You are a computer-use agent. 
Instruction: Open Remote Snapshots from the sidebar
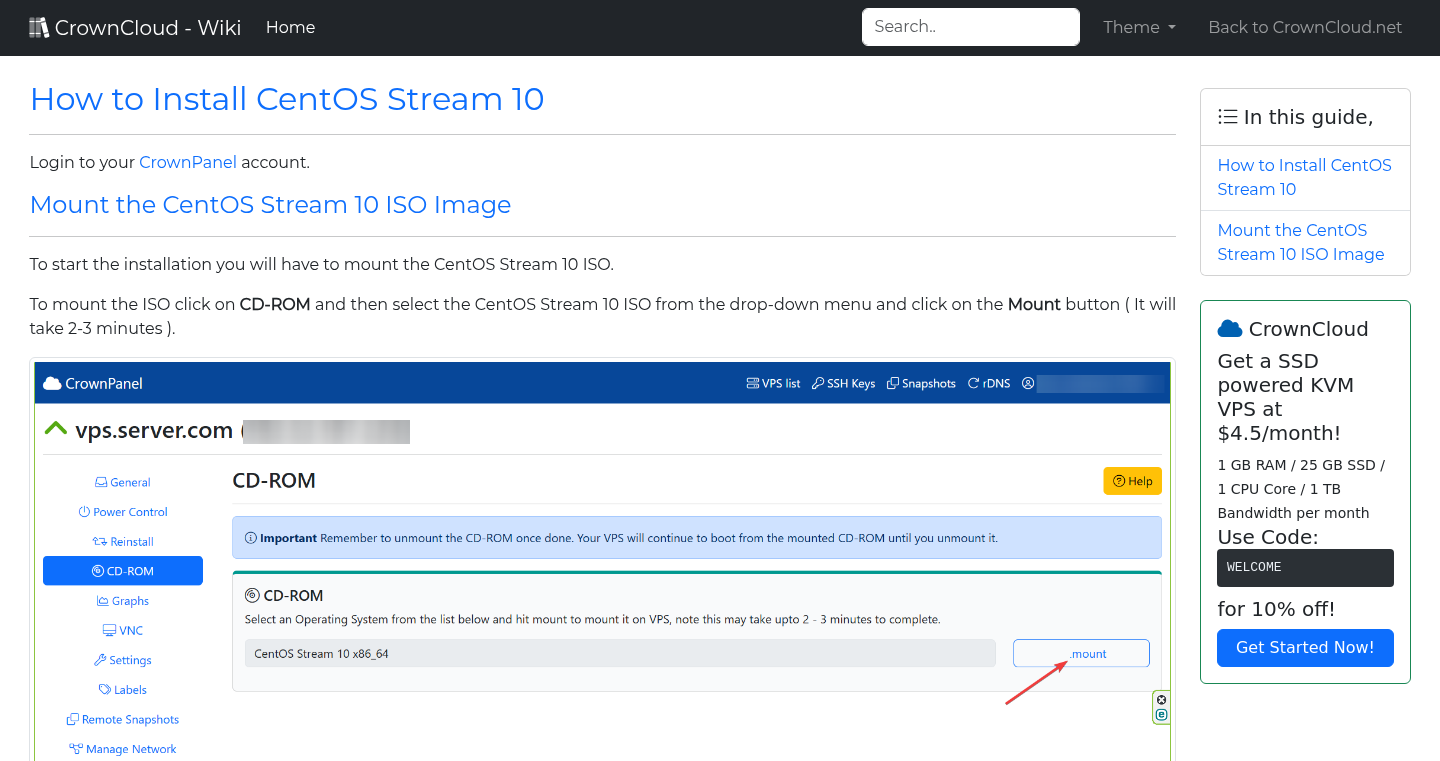click(122, 719)
